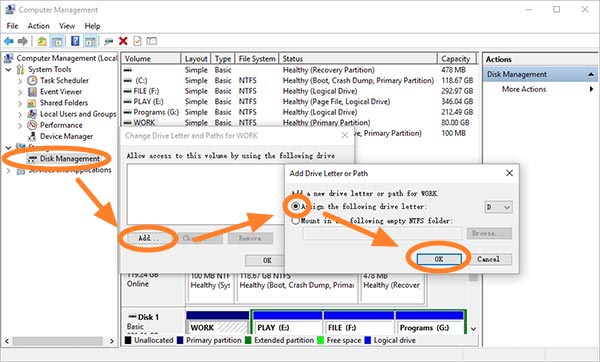This screenshot has height=362, width=600.
Task: Click the Performance gauge icon
Action: click(32, 125)
